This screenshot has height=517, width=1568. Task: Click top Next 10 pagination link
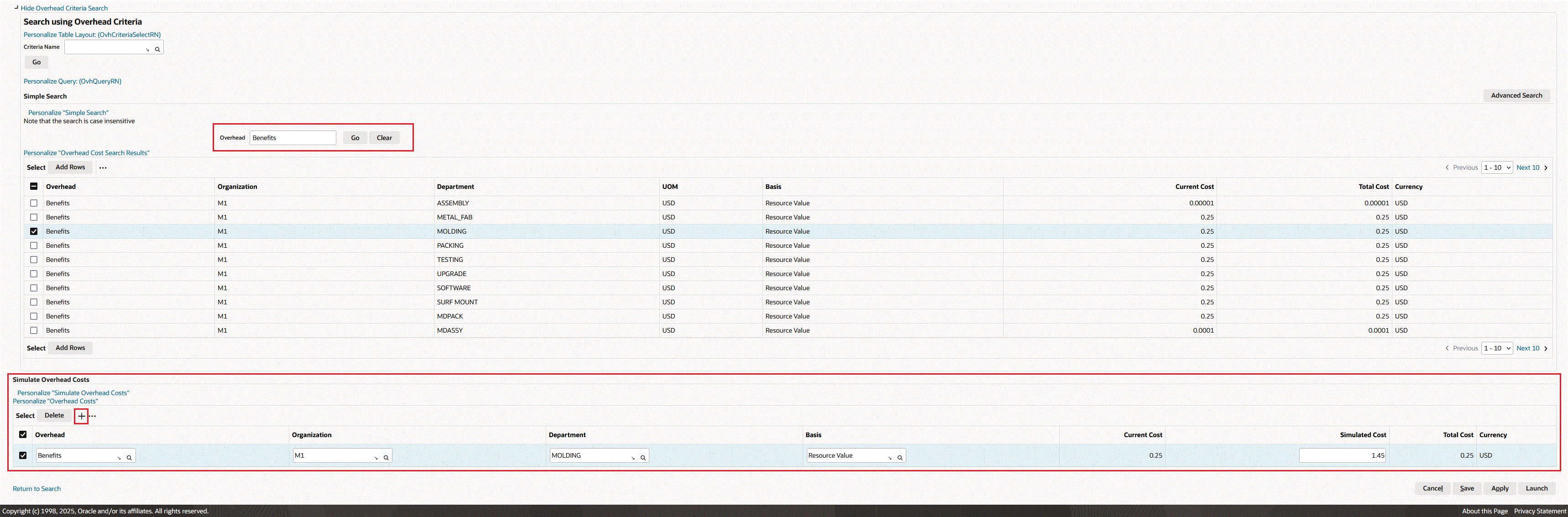(1528, 167)
